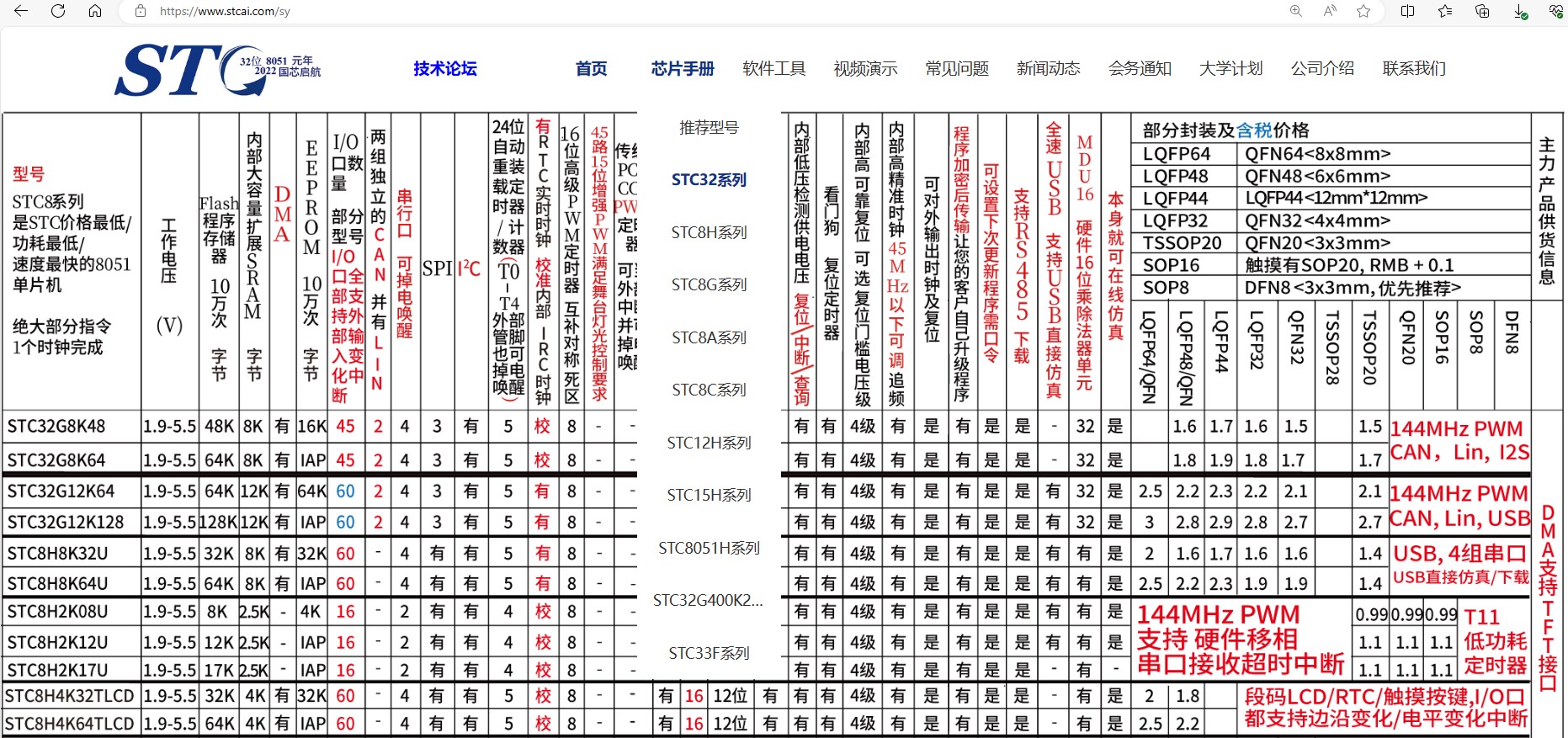This screenshot has width=1568, height=738.
Task: Start Read Aloud from the address bar
Action: [1330, 11]
